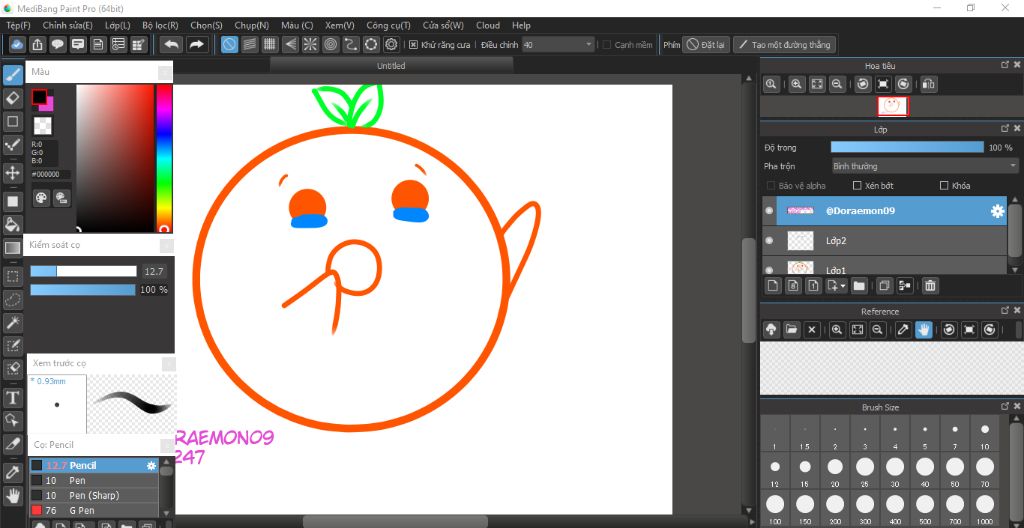Select the Pen (Sharp) brush

pyautogui.click(x=93, y=495)
